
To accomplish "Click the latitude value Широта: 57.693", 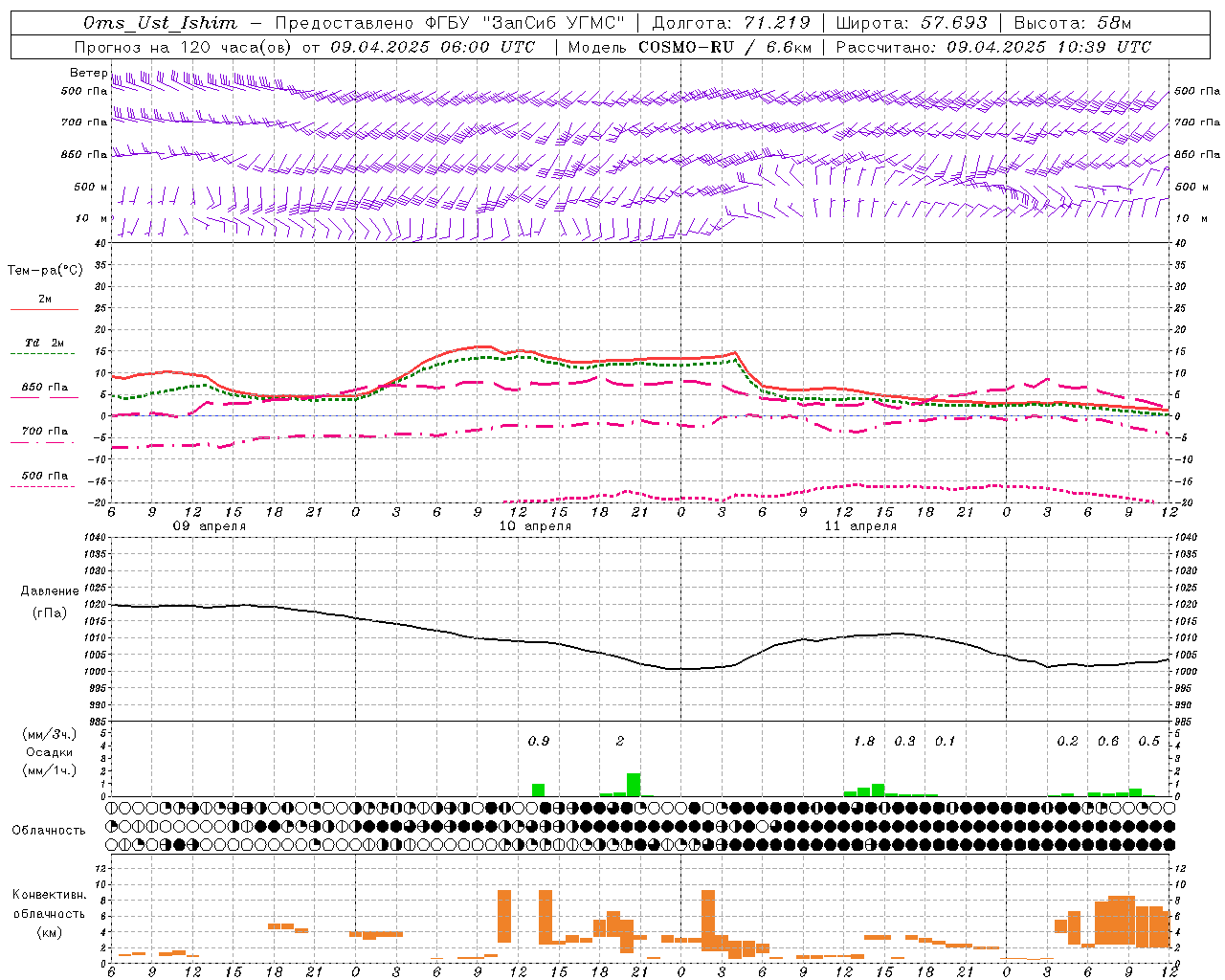I will [911, 23].
